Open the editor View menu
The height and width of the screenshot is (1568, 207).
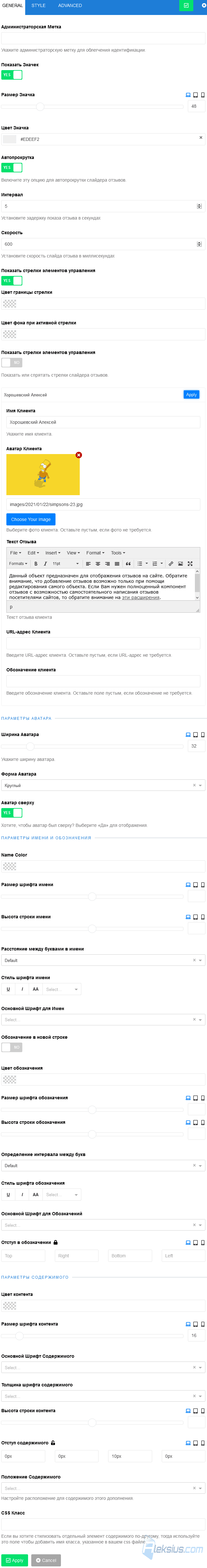(73, 553)
